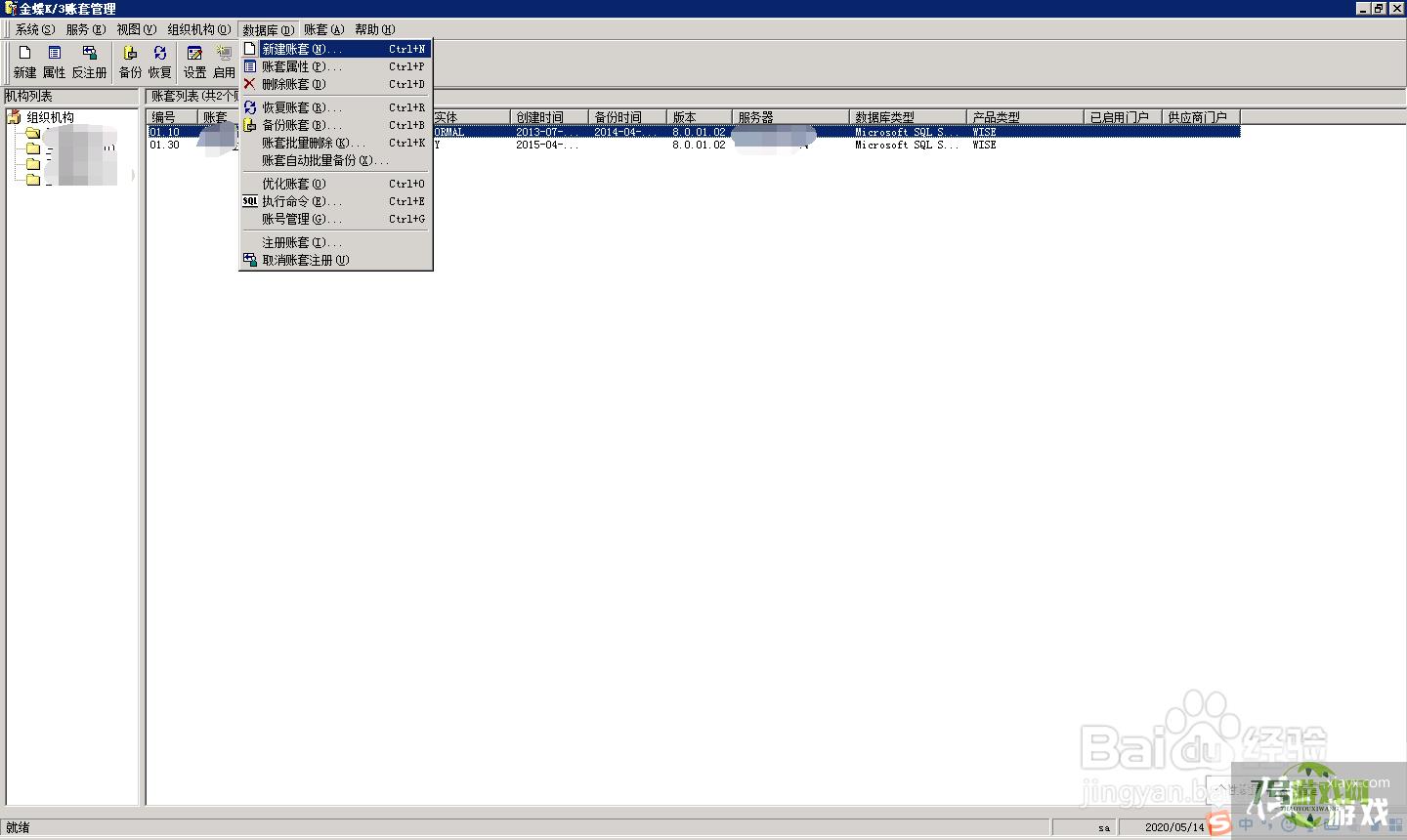The height and width of the screenshot is (840, 1407).
Task: Click the 恢复 toolbar icon
Action: pyautogui.click(x=159, y=62)
